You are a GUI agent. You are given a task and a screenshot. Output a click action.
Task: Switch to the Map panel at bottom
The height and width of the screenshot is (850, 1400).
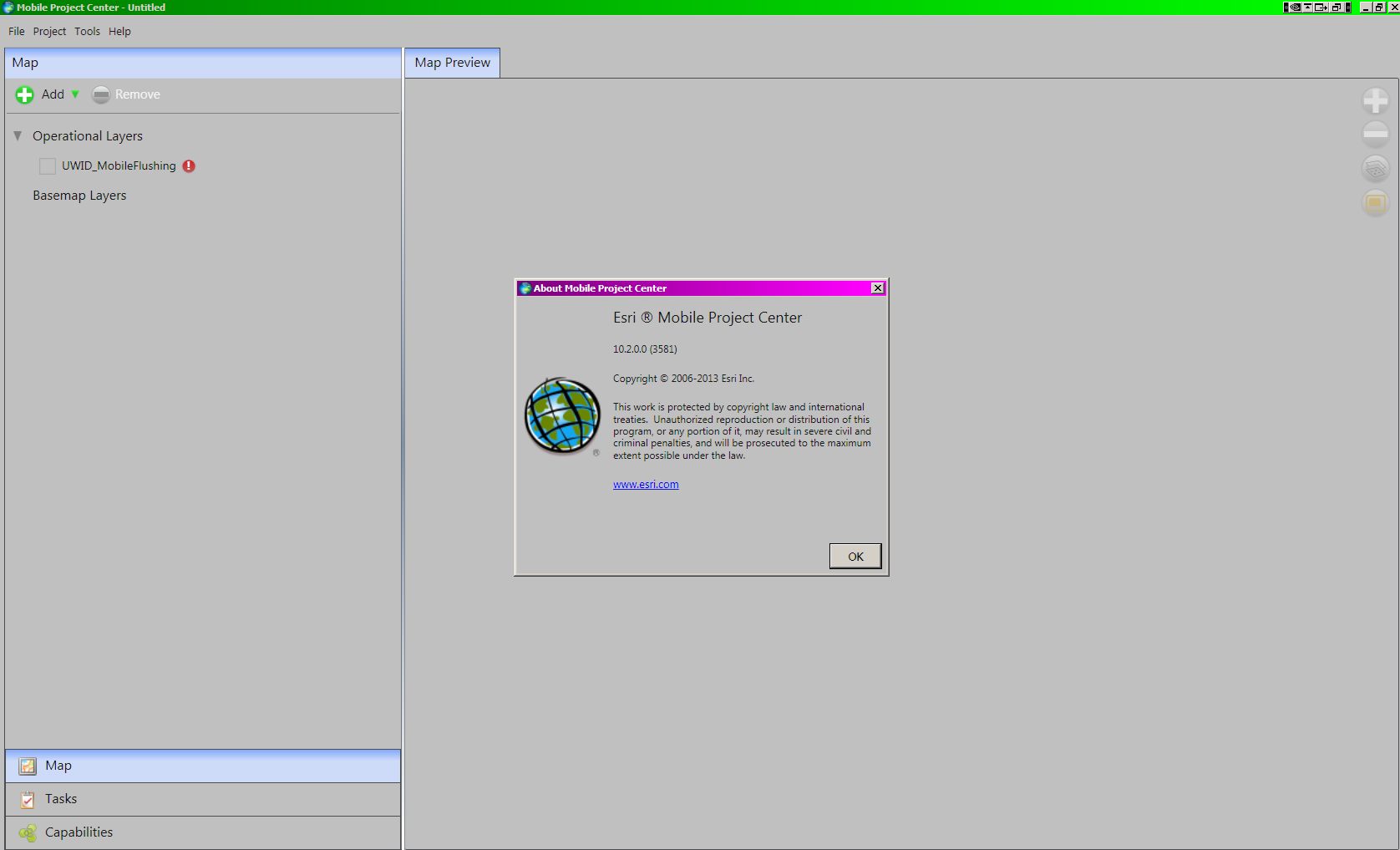203,766
